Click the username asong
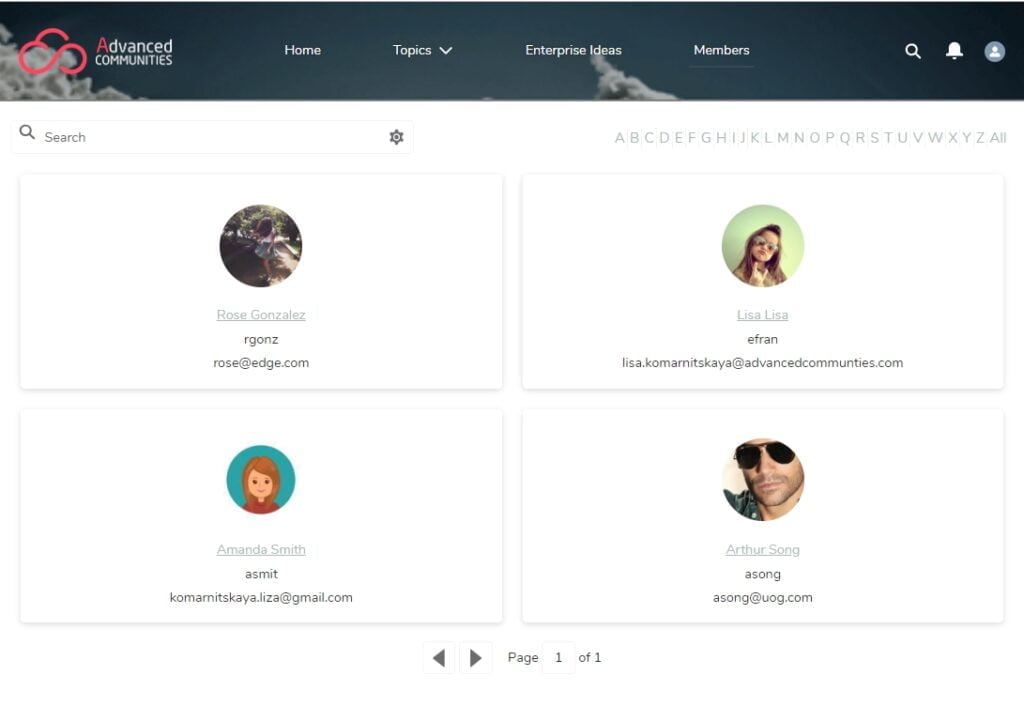 763,575
